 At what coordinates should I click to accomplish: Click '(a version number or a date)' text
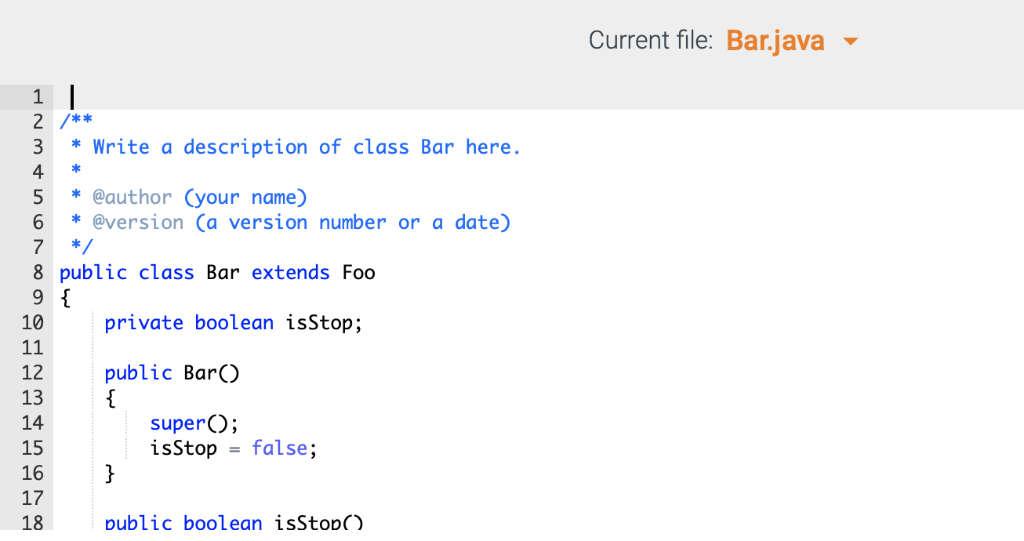pos(353,223)
